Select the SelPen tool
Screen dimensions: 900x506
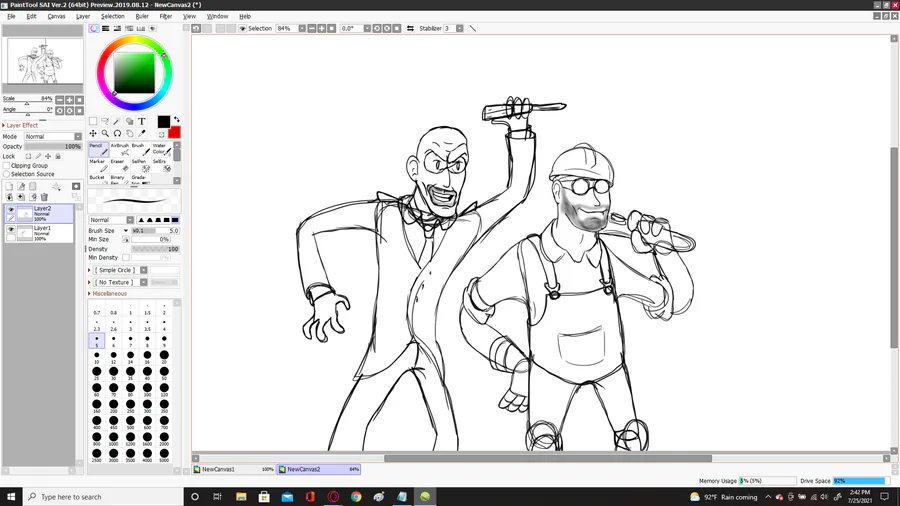(x=141, y=165)
